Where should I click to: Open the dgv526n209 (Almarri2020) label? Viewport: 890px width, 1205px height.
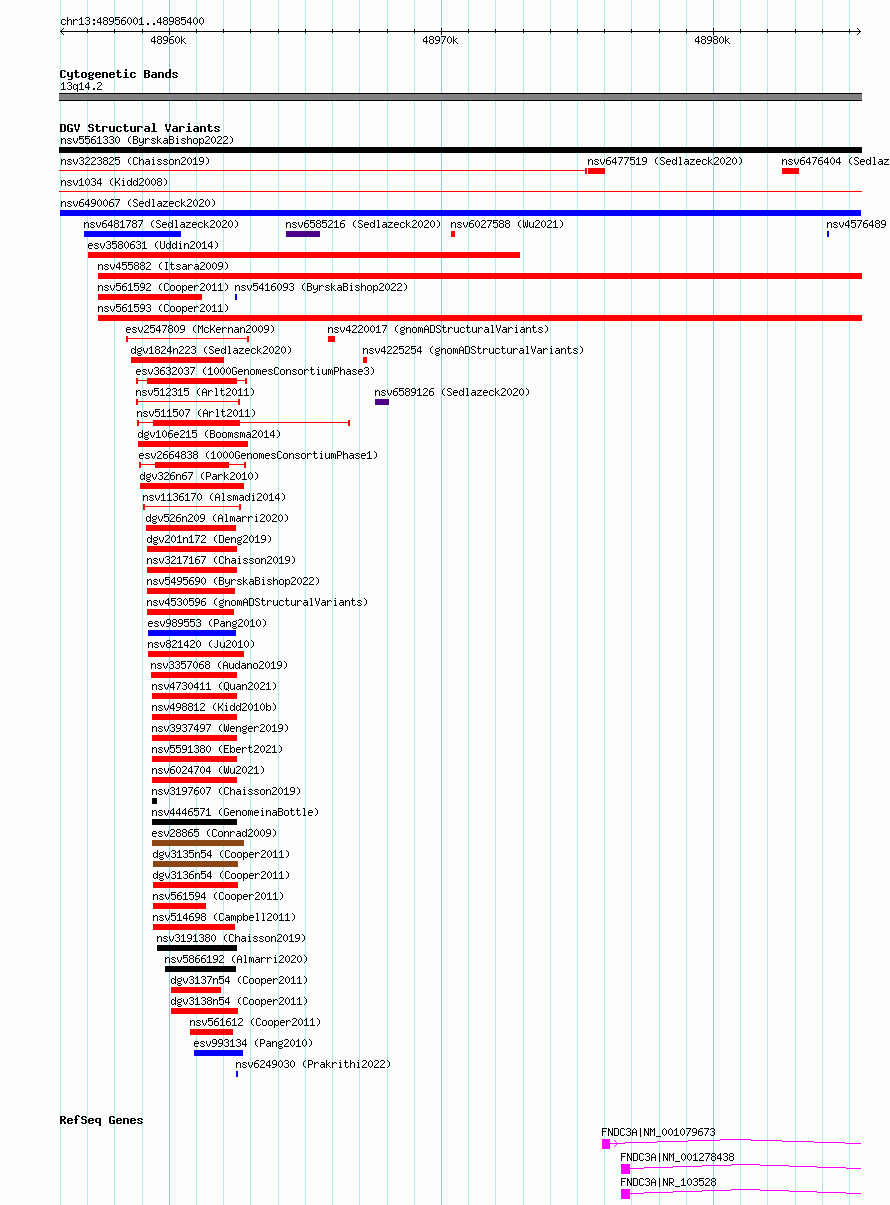click(217, 518)
